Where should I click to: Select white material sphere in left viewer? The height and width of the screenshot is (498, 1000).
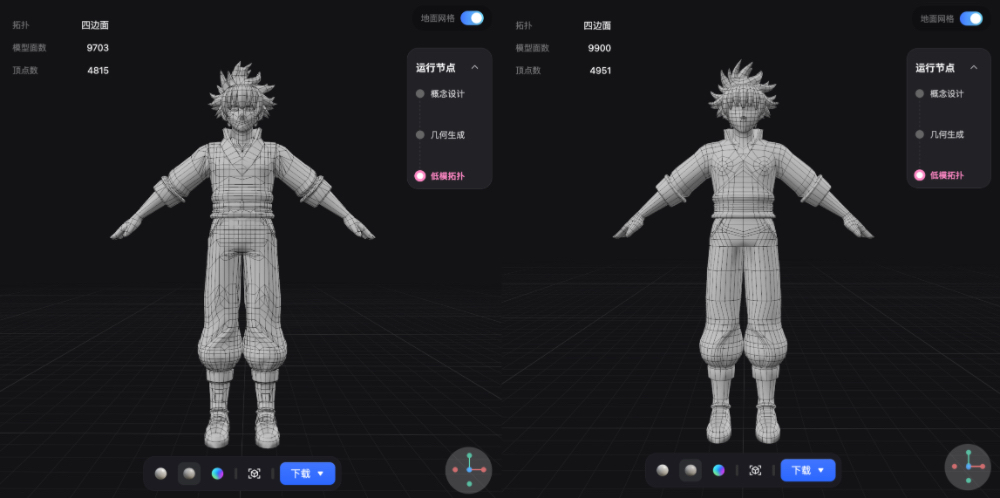(x=161, y=473)
